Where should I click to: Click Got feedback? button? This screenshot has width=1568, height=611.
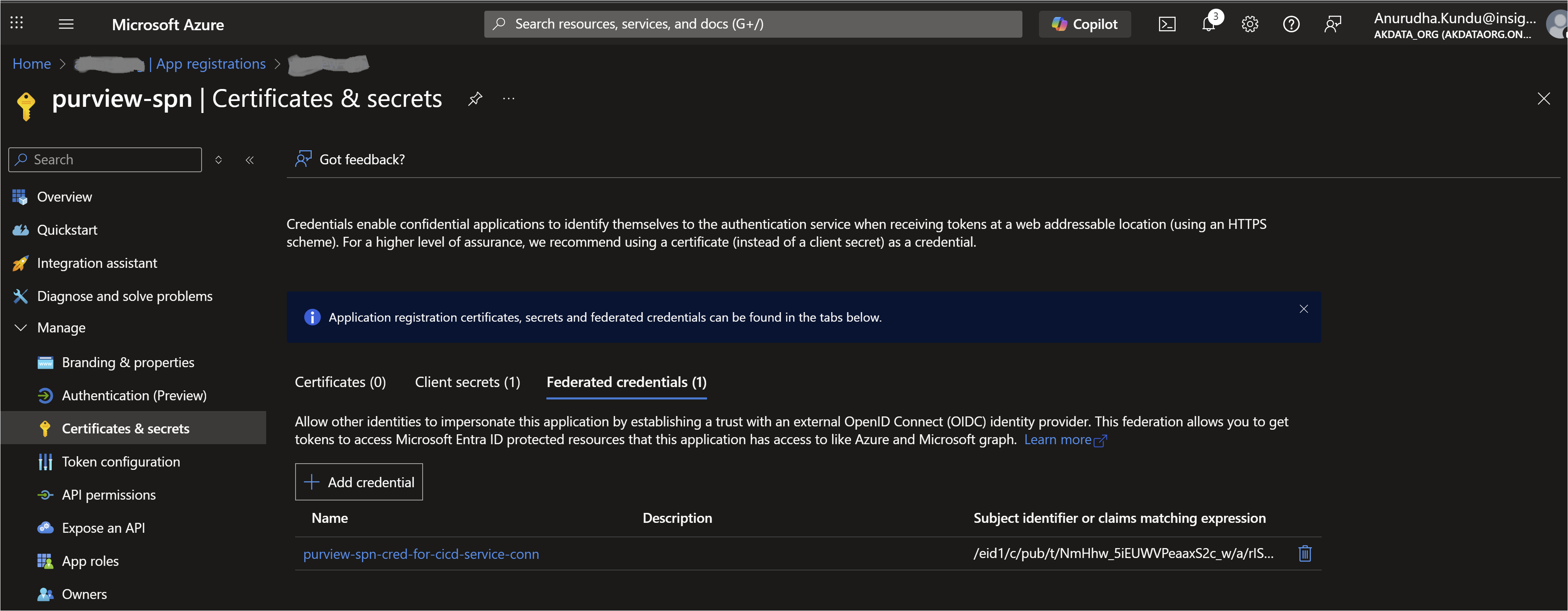tap(350, 159)
